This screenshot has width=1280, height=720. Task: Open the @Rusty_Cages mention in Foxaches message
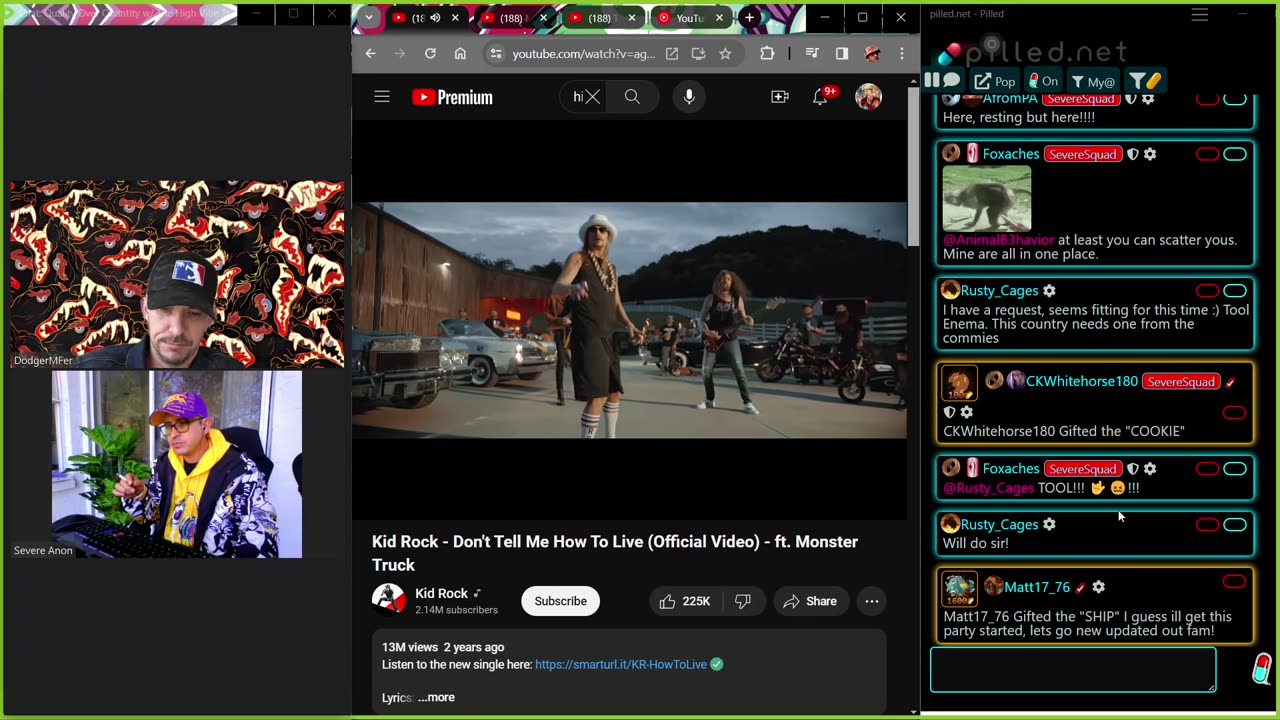click(988, 488)
